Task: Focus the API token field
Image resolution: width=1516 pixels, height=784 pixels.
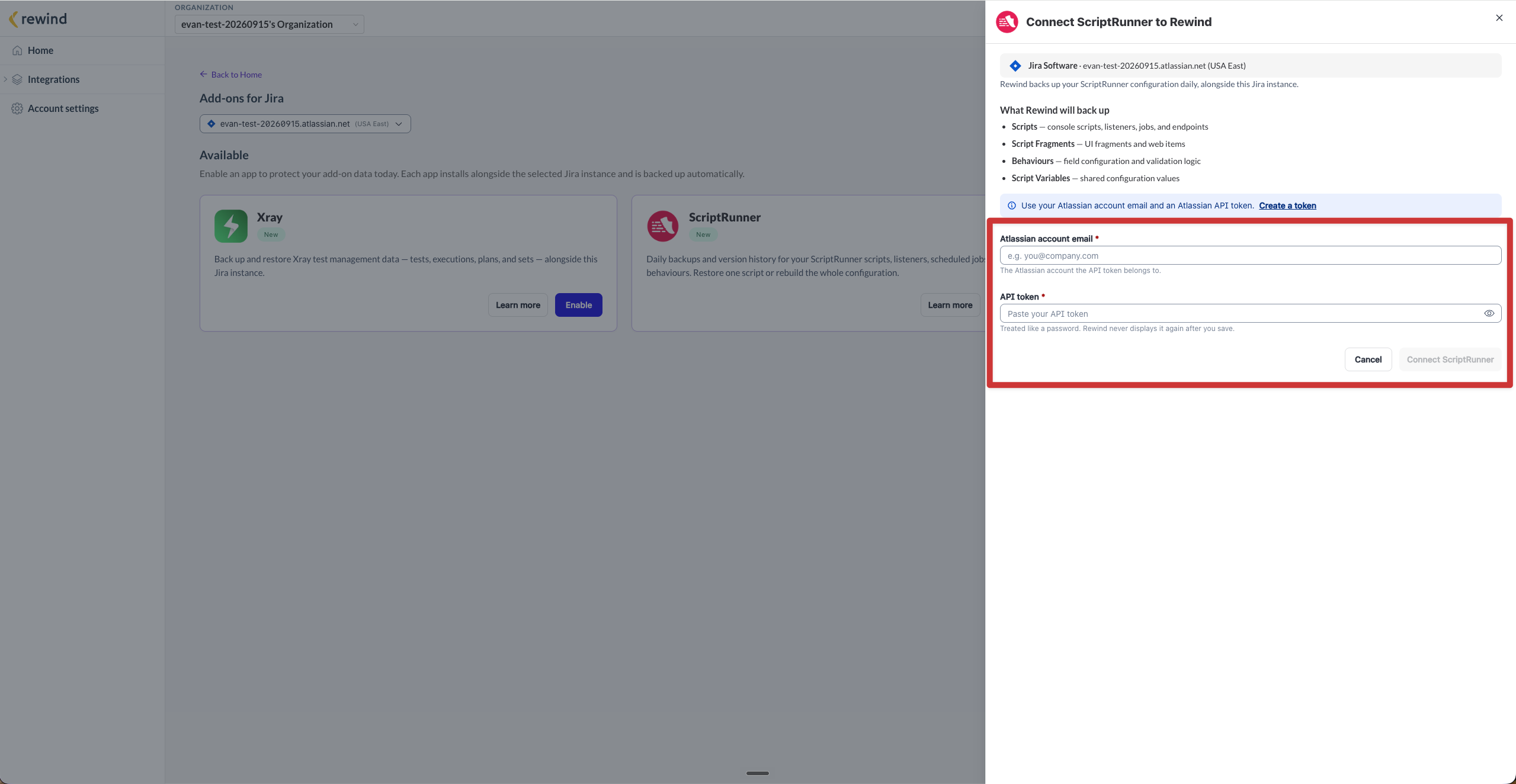Action: click(x=1250, y=313)
